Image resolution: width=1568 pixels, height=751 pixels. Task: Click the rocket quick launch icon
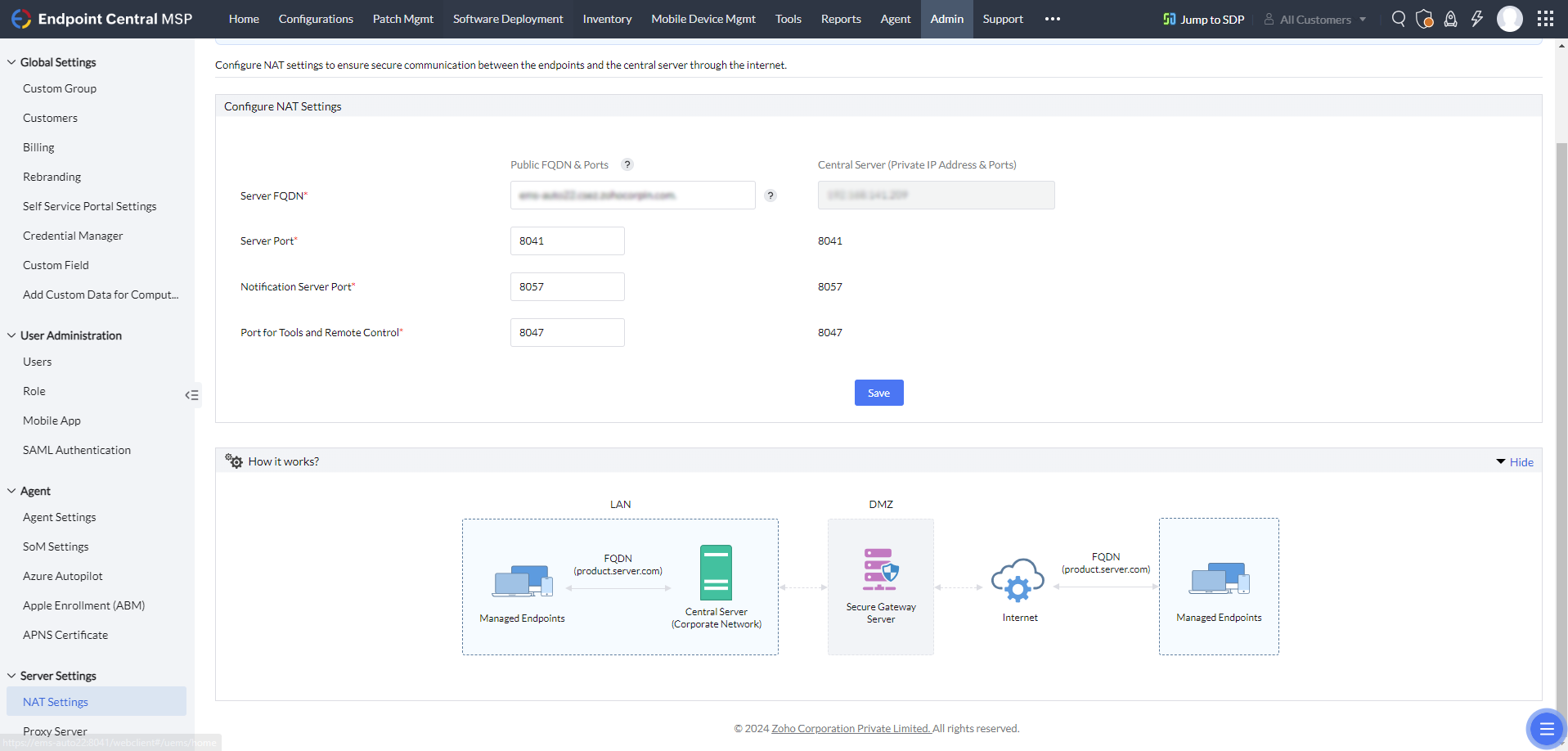tap(1450, 19)
